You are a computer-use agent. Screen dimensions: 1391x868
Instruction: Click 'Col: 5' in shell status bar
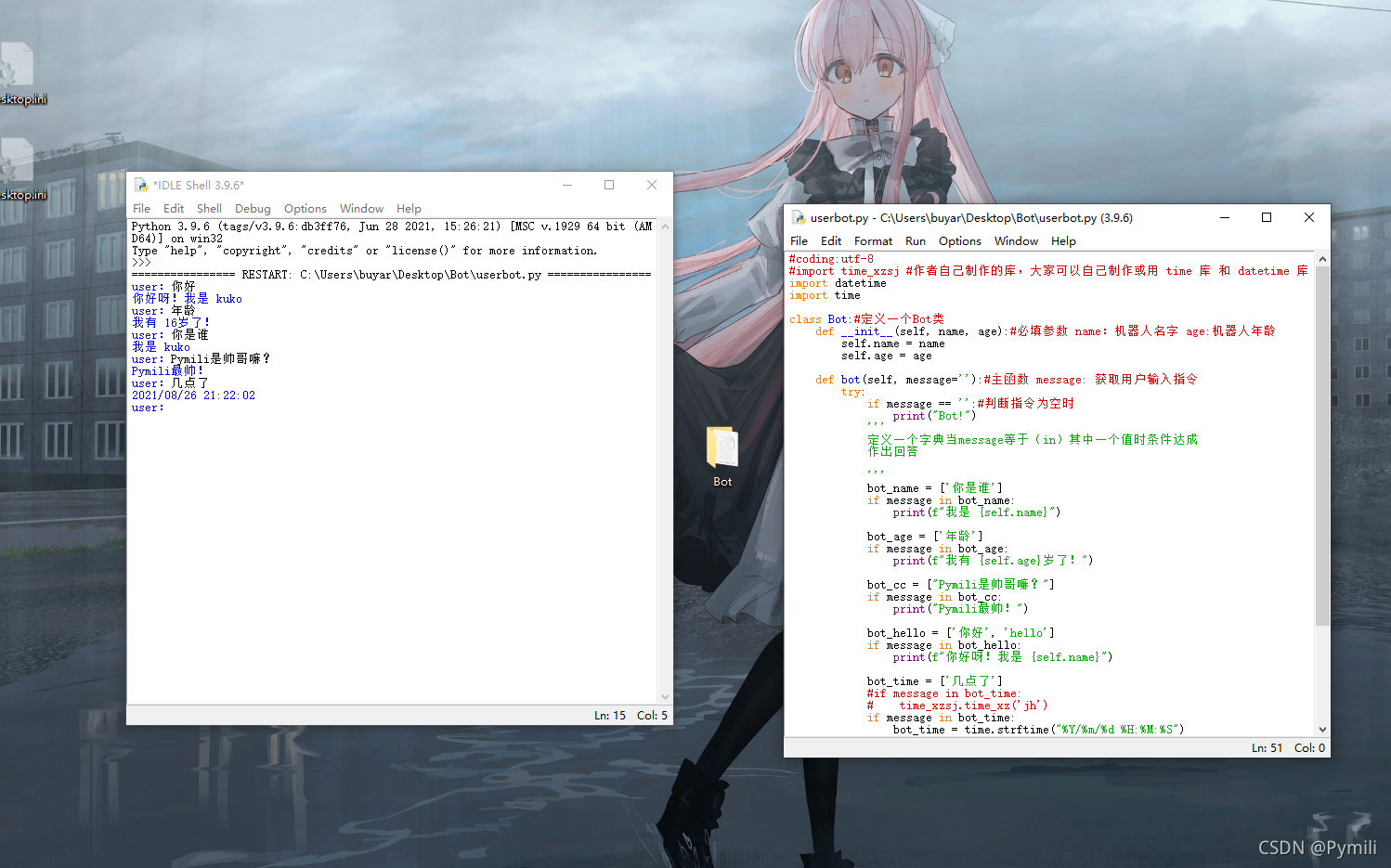[652, 716]
